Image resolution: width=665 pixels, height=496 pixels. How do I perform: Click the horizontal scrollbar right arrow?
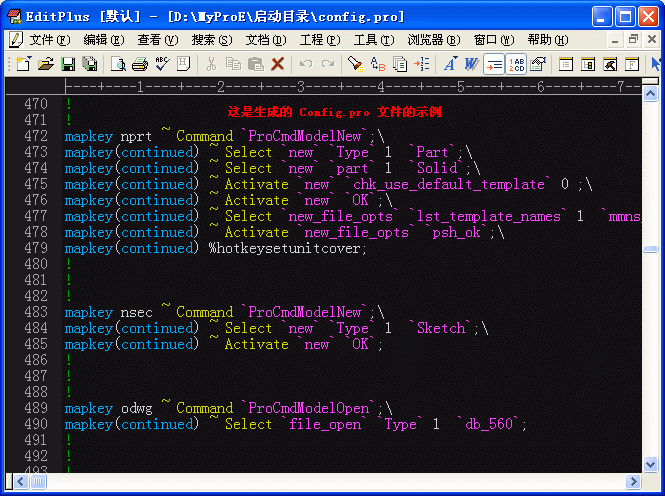point(634,482)
